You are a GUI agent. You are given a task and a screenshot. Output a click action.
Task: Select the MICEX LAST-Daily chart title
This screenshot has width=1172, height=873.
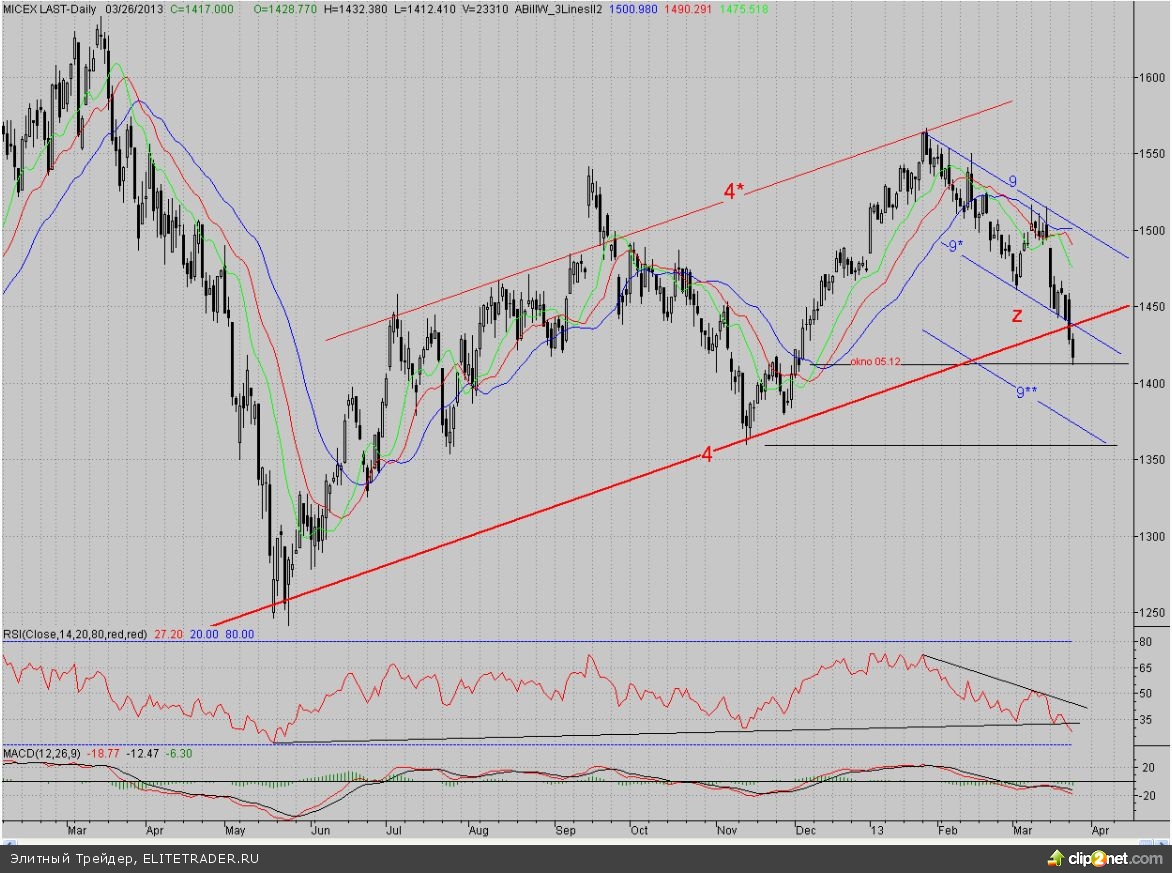(48, 8)
